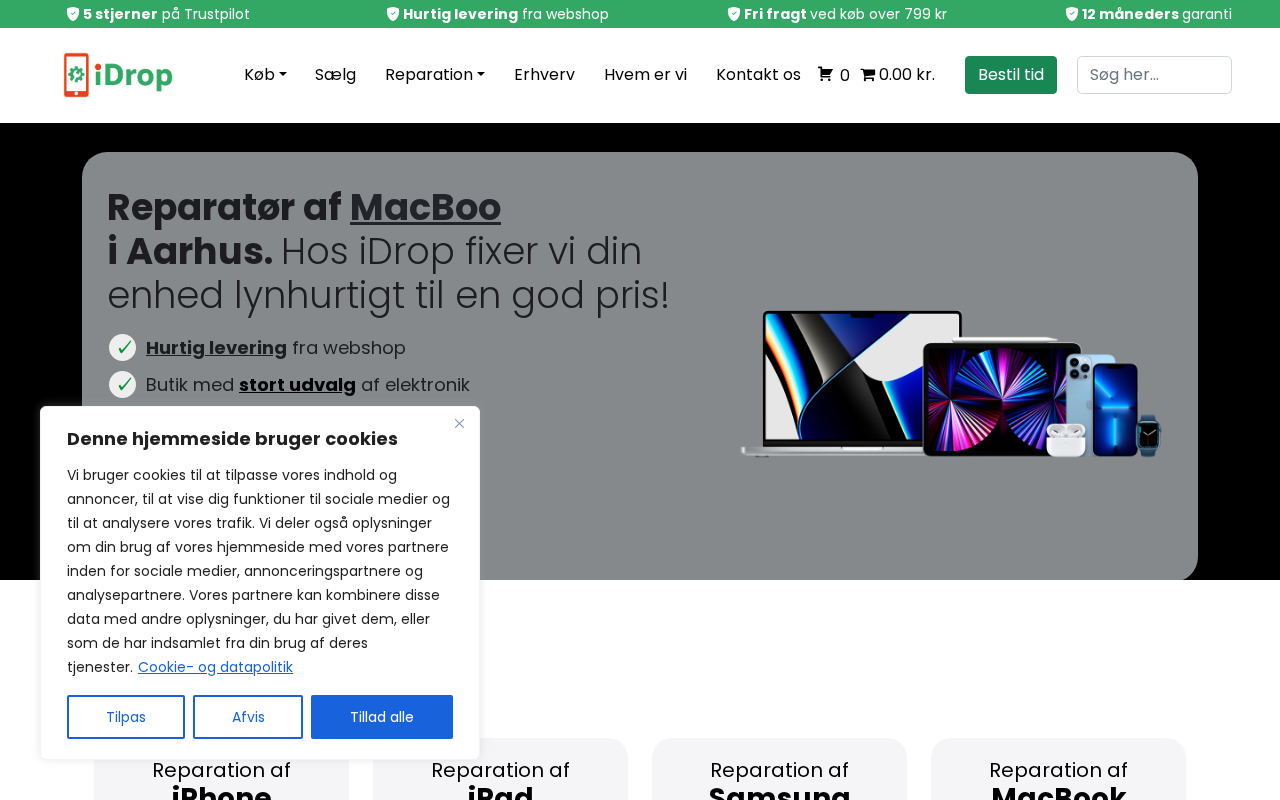Go to the Erhverv page
The image size is (1280, 800).
tap(544, 75)
